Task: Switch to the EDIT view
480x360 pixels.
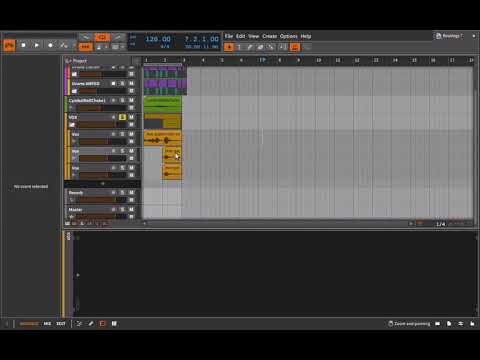Action: pos(61,324)
